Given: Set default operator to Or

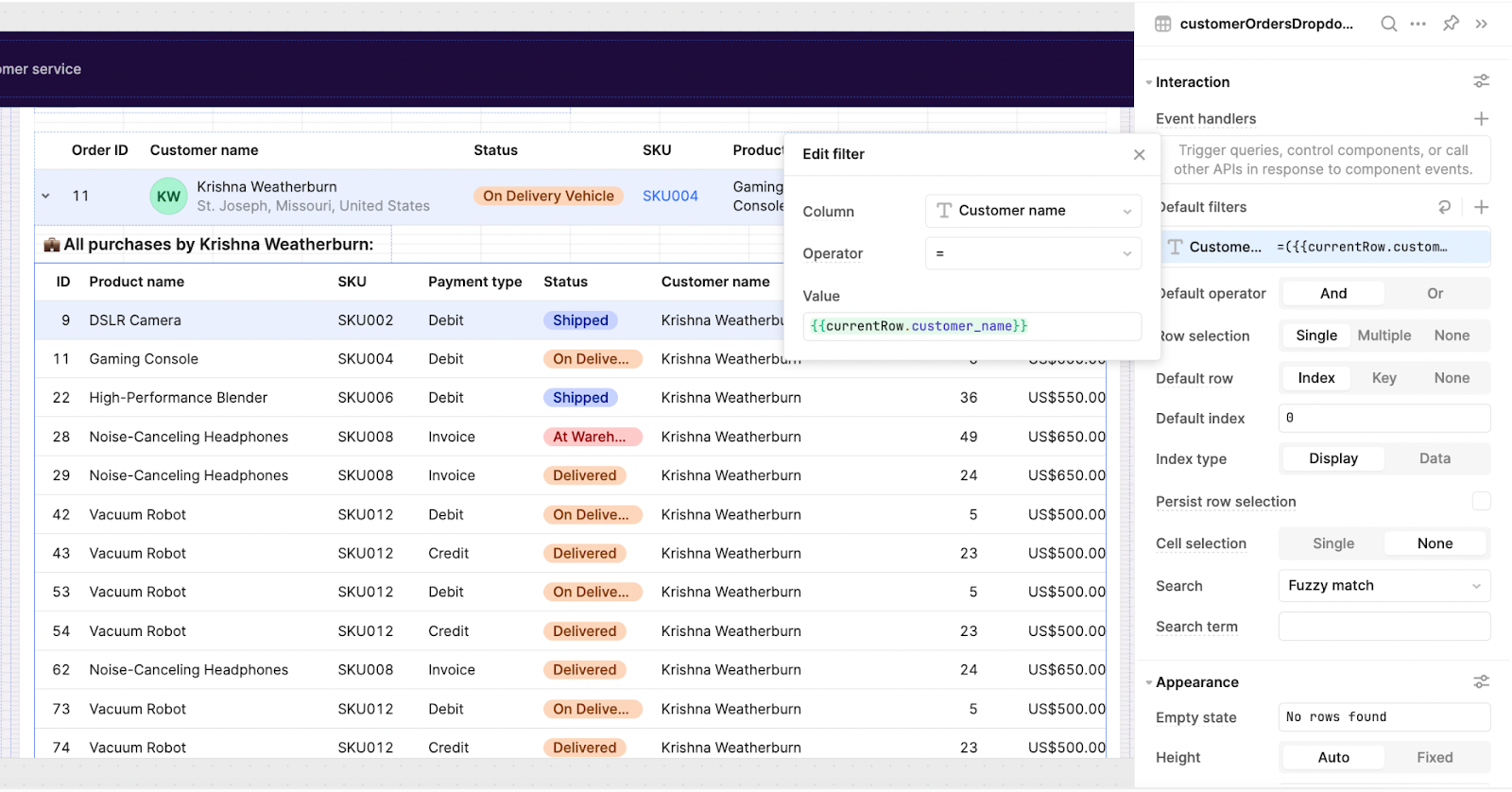Looking at the screenshot, I should (x=1435, y=294).
